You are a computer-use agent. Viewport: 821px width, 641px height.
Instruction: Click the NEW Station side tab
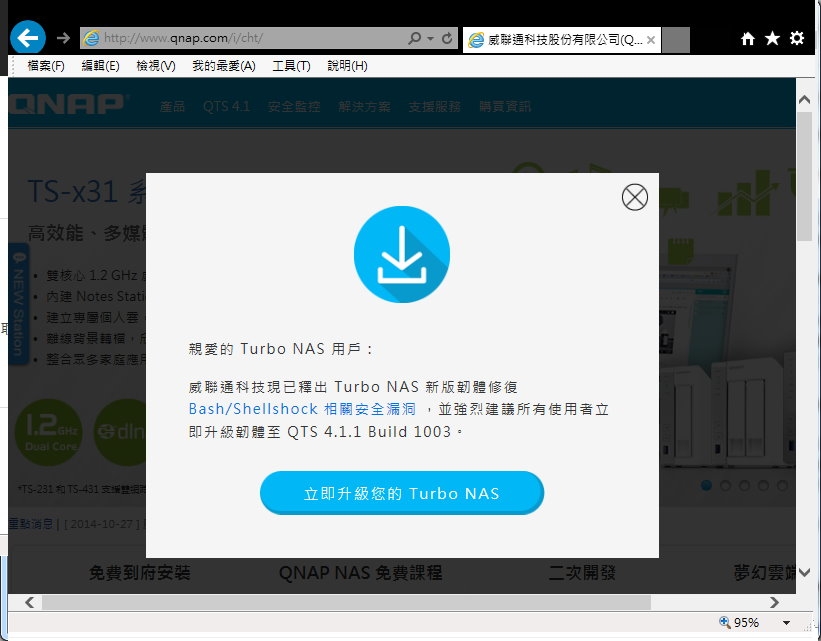[18, 304]
